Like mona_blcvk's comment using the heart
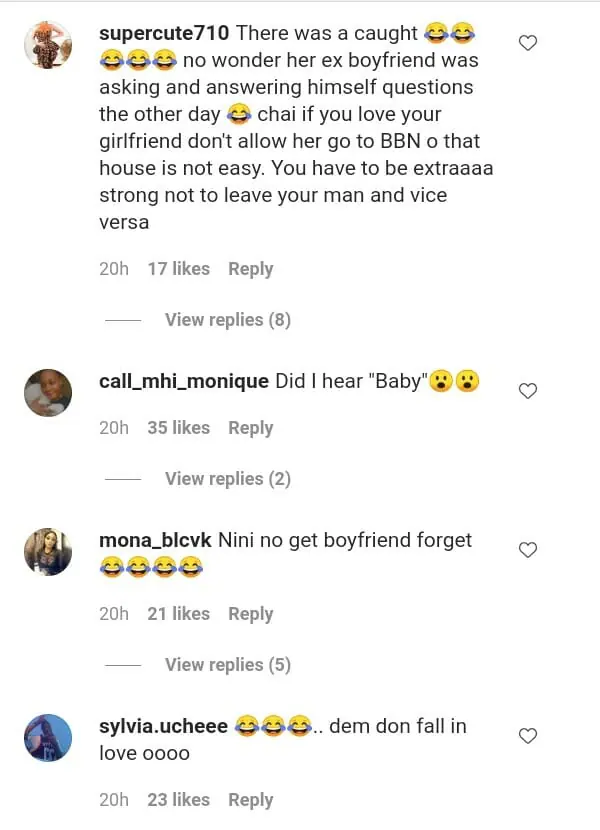 528,549
